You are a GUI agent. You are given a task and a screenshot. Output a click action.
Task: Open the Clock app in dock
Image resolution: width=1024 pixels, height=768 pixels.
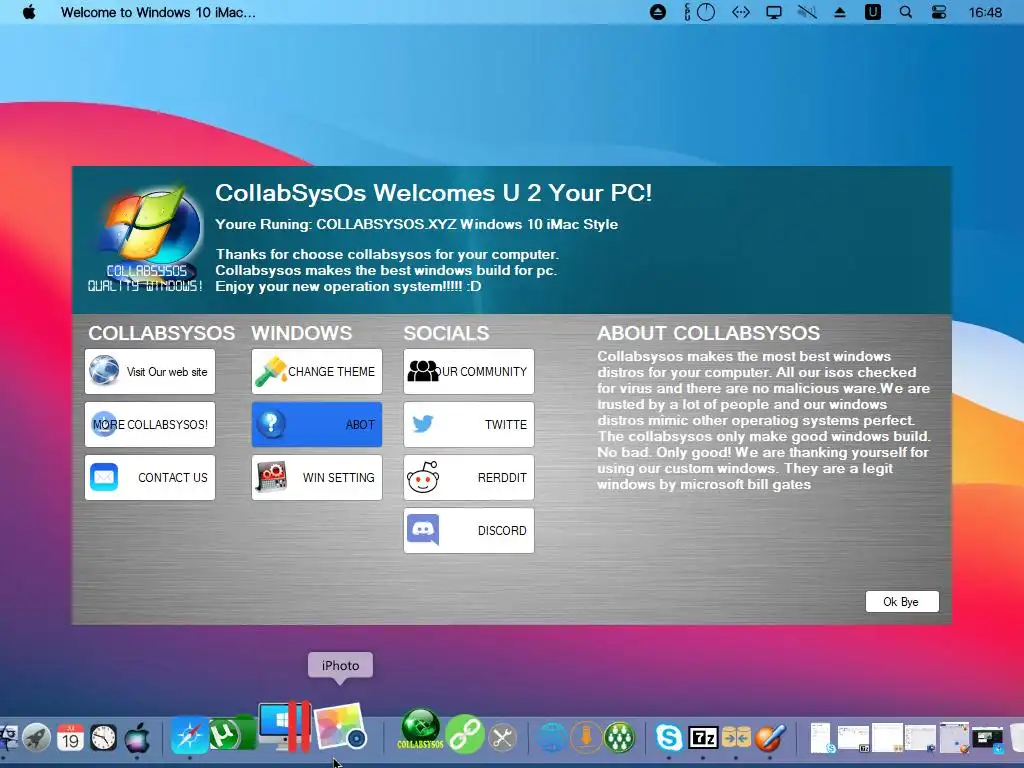[103, 738]
